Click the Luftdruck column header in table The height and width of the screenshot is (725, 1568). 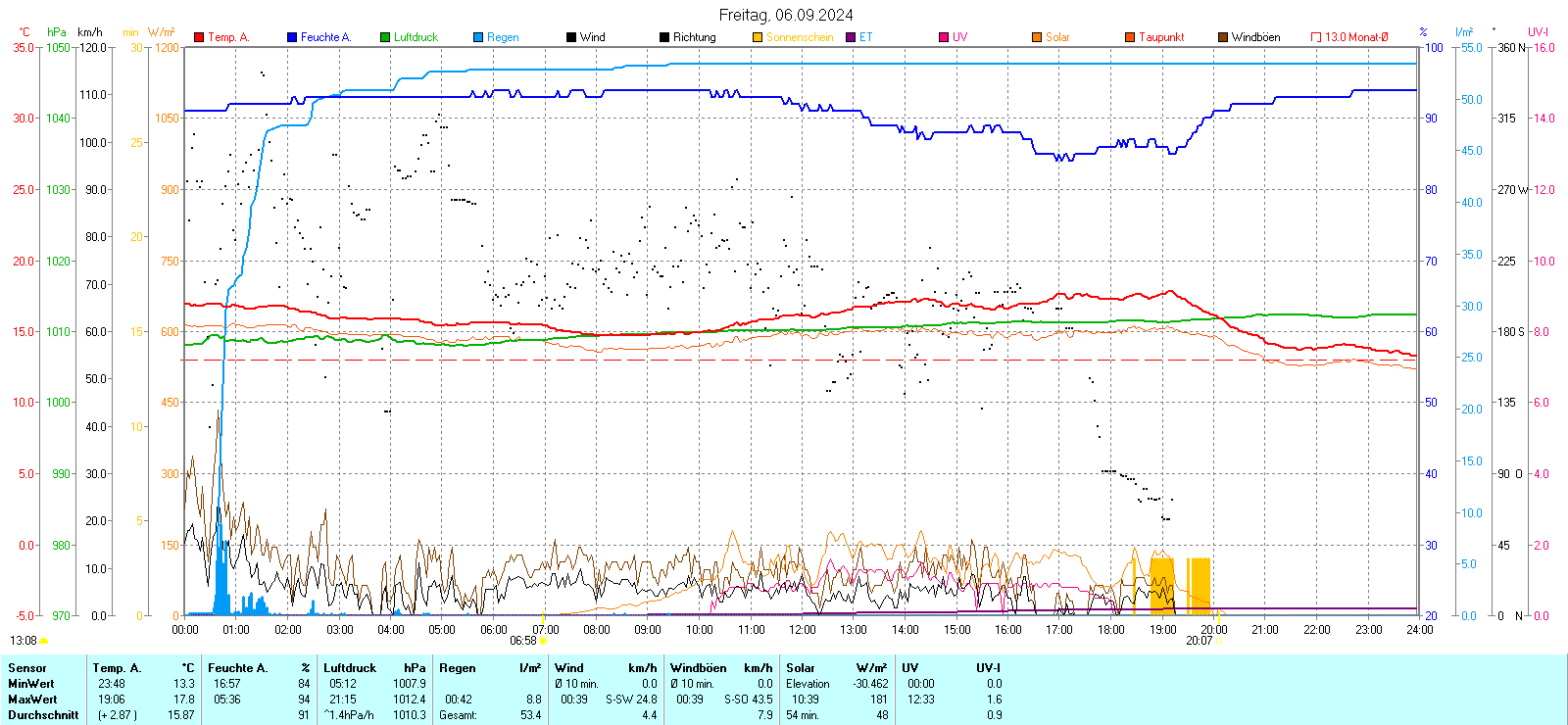tap(350, 668)
